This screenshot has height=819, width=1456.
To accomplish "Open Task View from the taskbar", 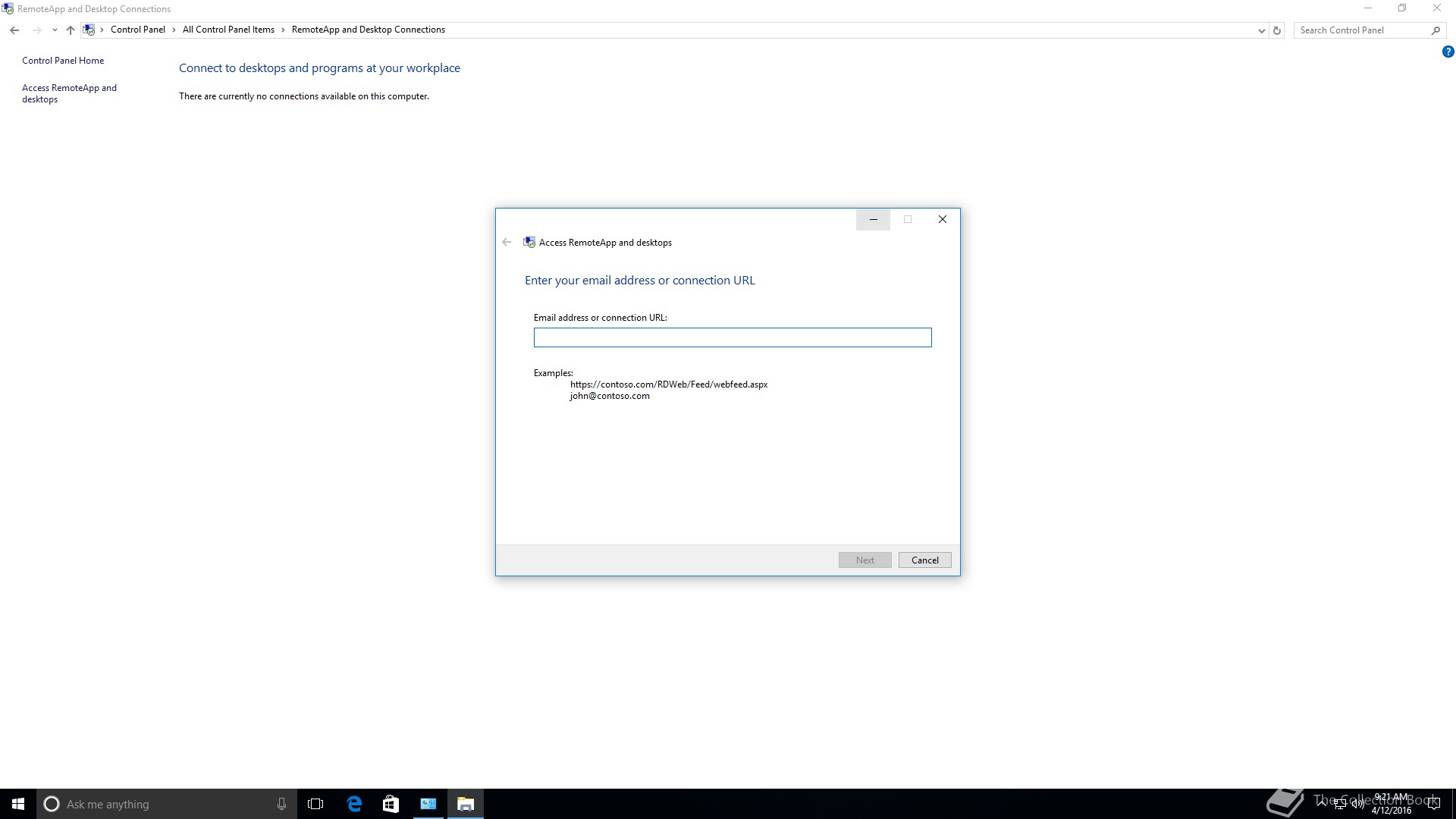I will tap(315, 804).
